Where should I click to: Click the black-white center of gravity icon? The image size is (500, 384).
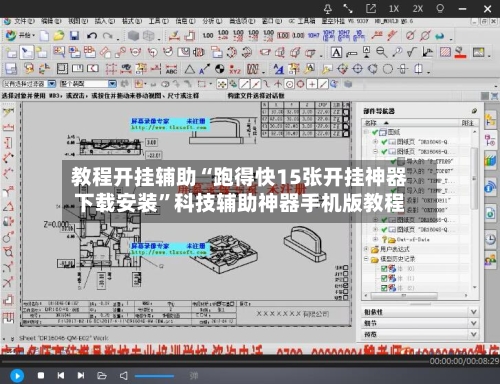[x=219, y=69]
